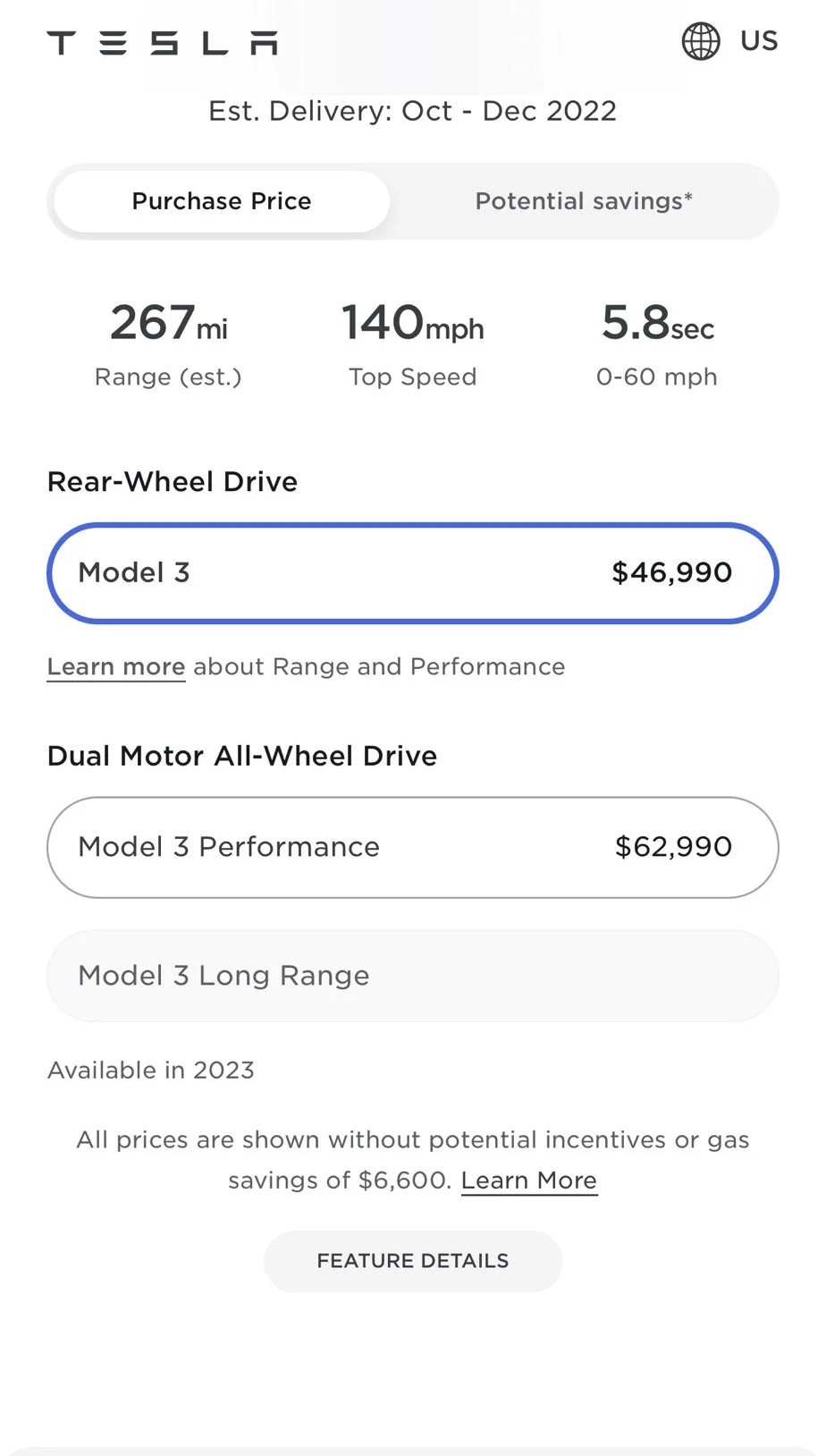Tap the 5.8sec 0-60 mph stat
The height and width of the screenshot is (1456, 826).
pyautogui.click(x=657, y=344)
